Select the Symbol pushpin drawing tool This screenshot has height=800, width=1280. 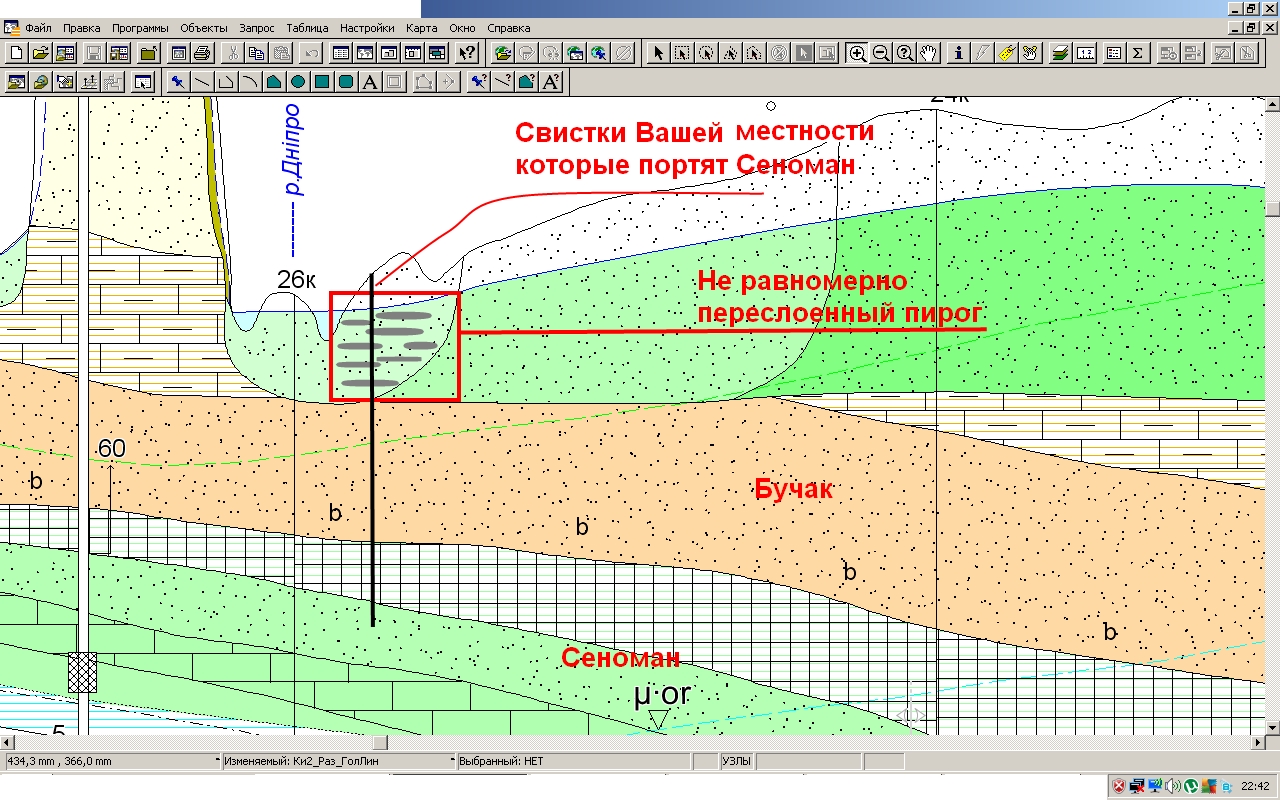[x=178, y=82]
